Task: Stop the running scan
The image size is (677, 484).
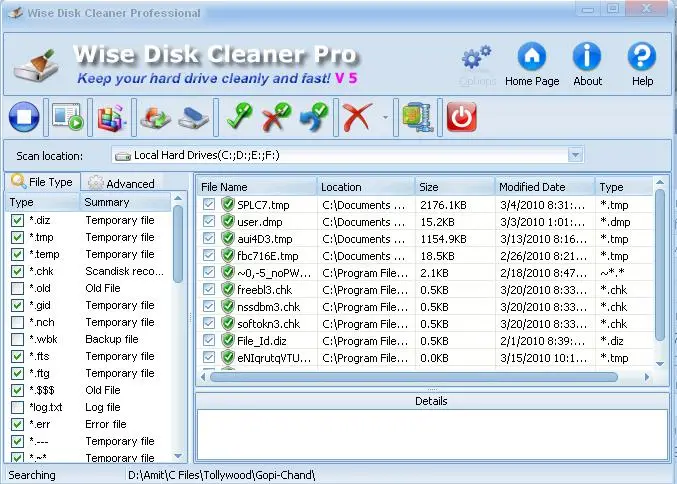Action: tap(24, 117)
